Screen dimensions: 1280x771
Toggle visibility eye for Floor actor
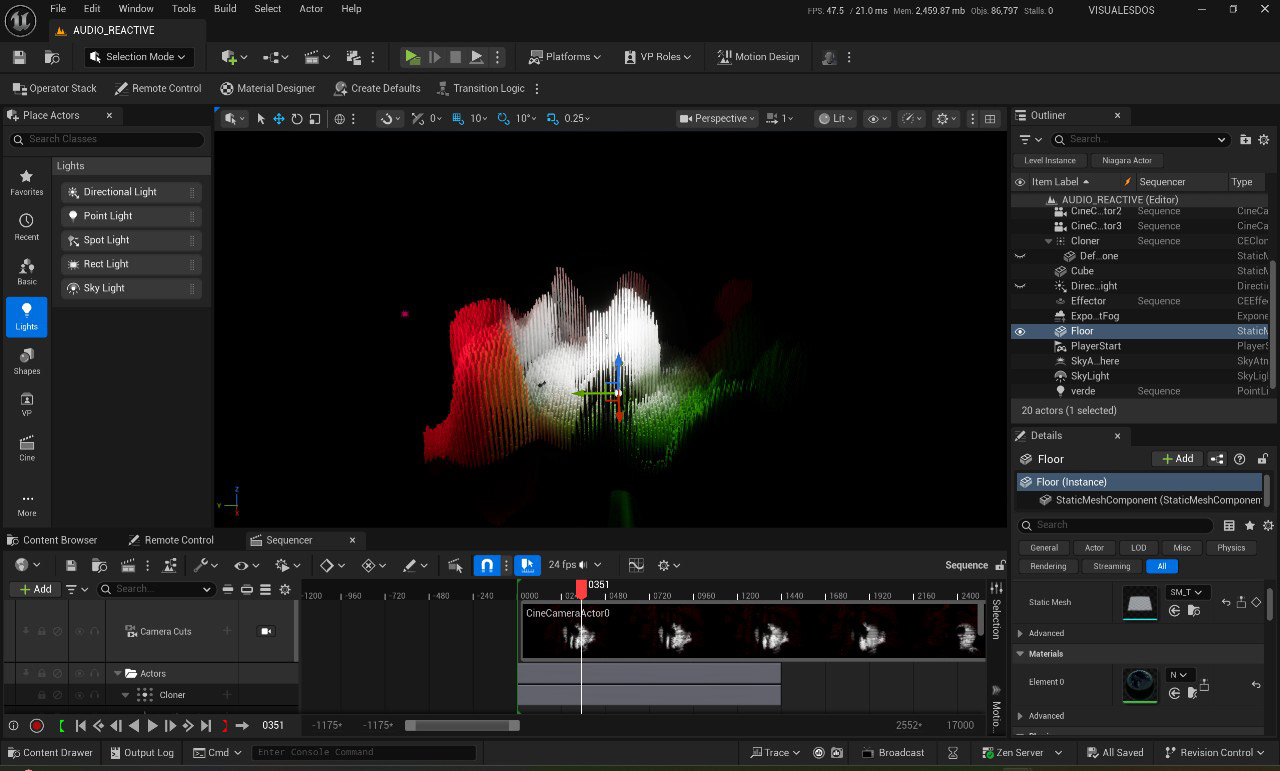pos(1020,331)
